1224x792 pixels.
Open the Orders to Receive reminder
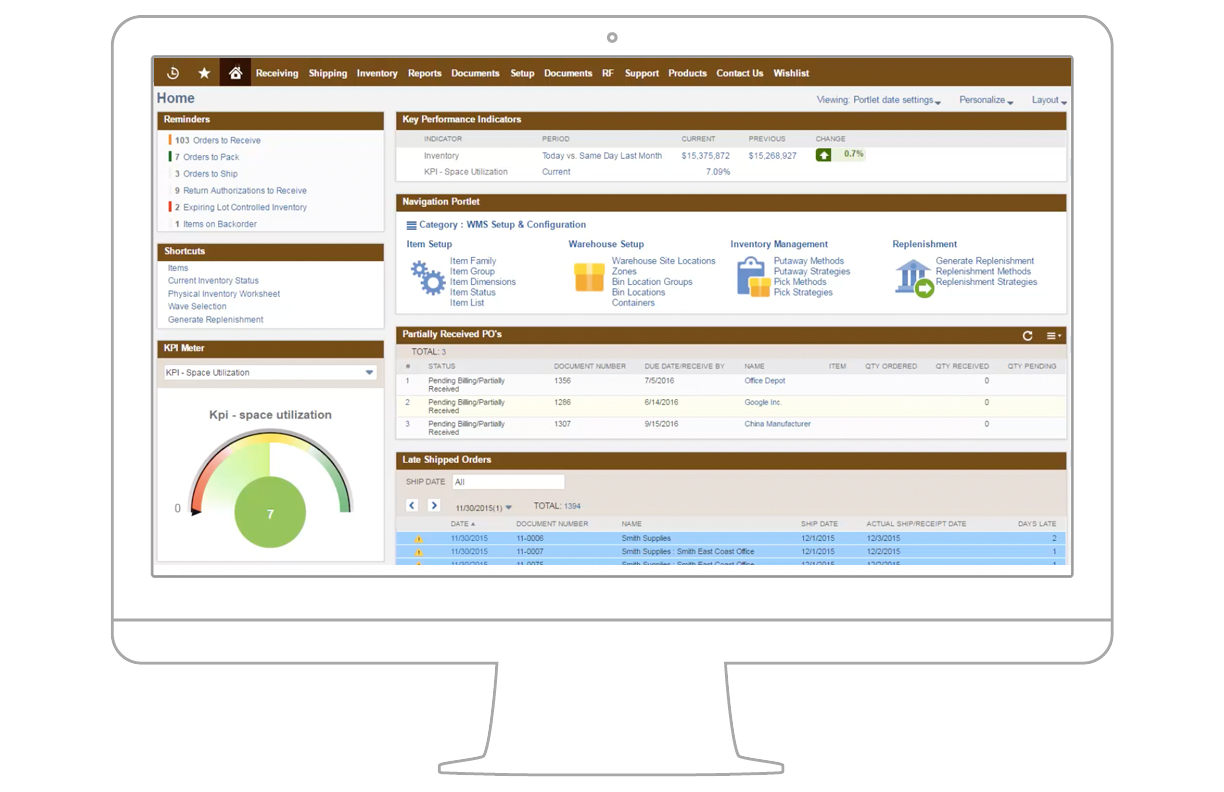click(221, 141)
